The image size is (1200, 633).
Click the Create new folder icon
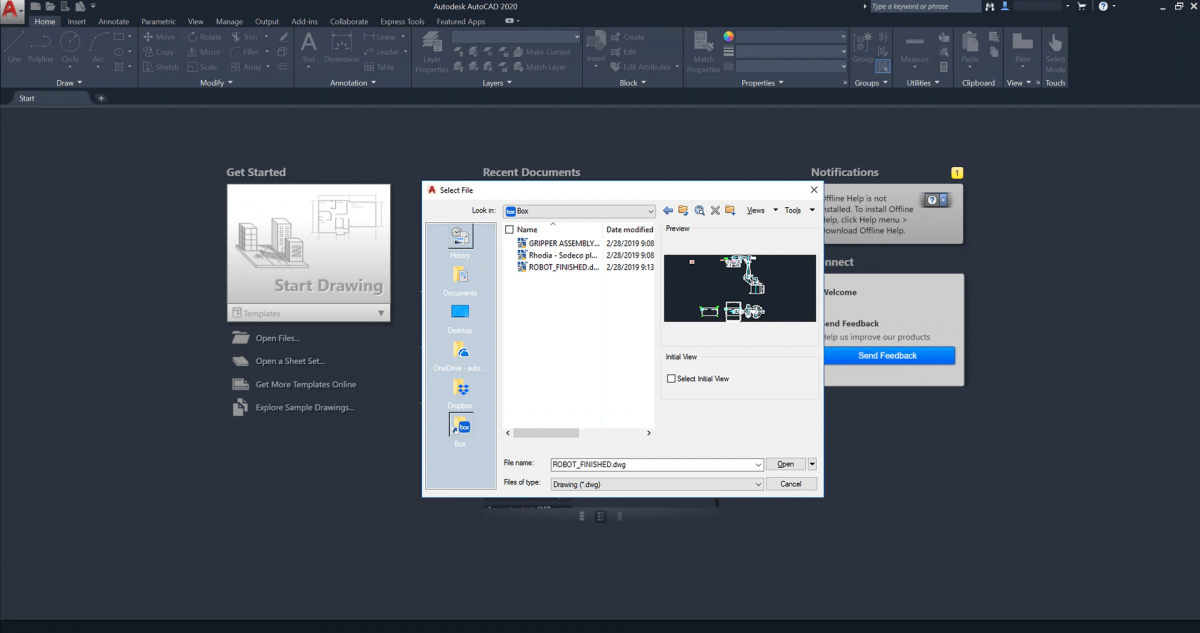point(729,210)
